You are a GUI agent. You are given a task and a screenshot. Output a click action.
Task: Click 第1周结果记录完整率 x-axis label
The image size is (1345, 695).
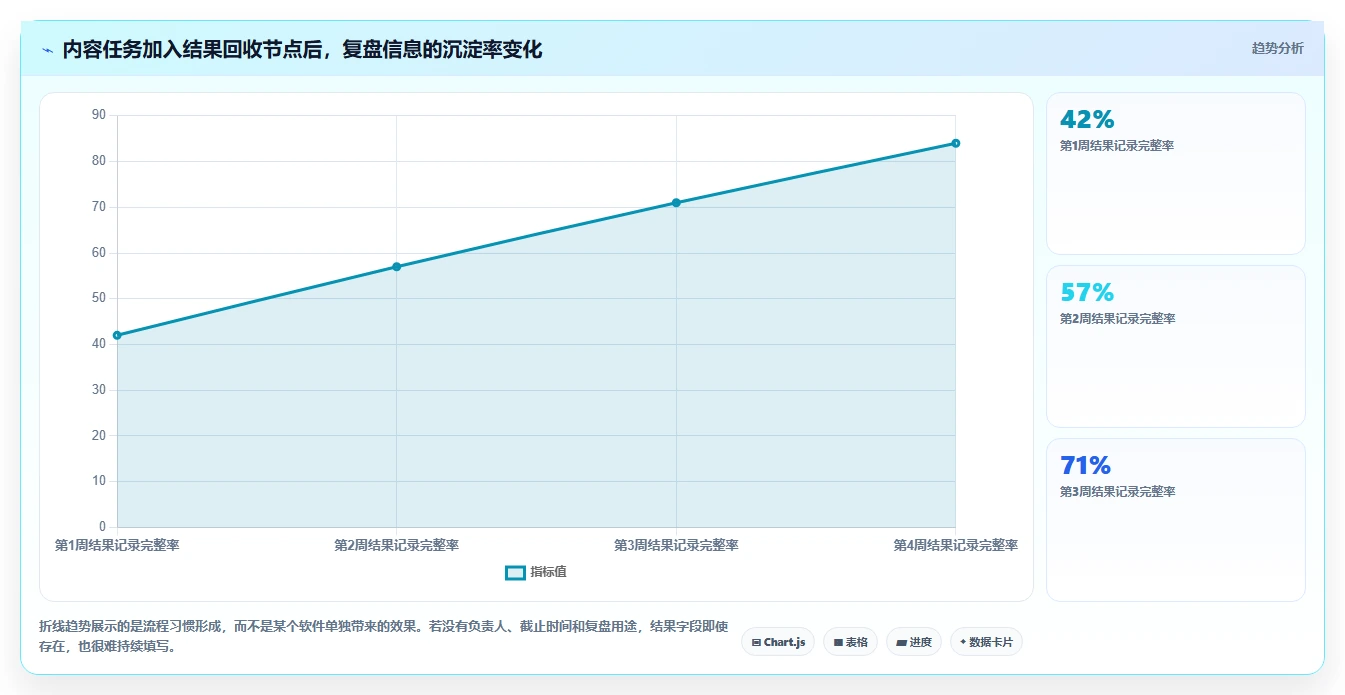click(x=117, y=545)
